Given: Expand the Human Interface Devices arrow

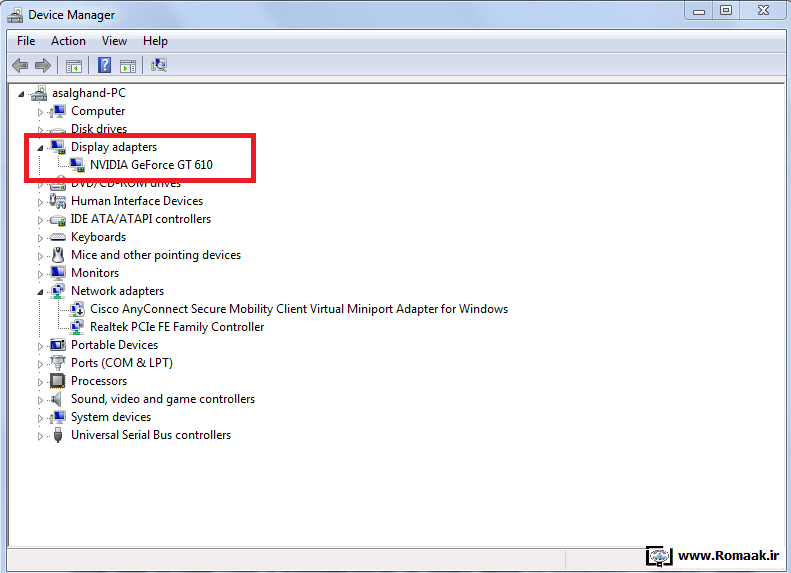Looking at the screenshot, I should coord(40,202).
